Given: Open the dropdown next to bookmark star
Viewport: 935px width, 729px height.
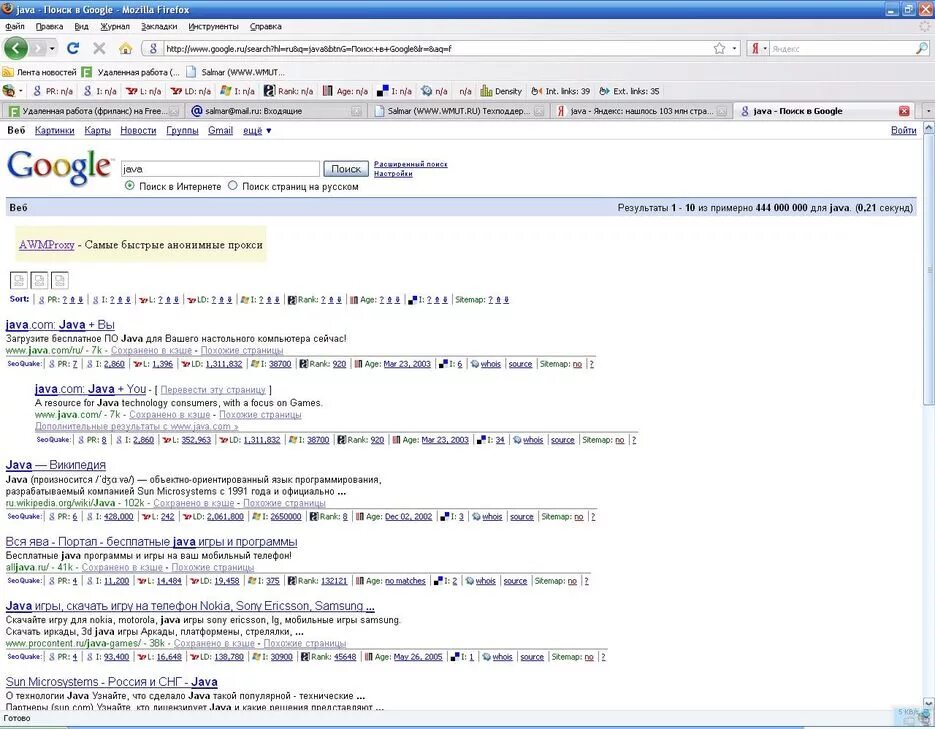Looking at the screenshot, I should point(735,48).
